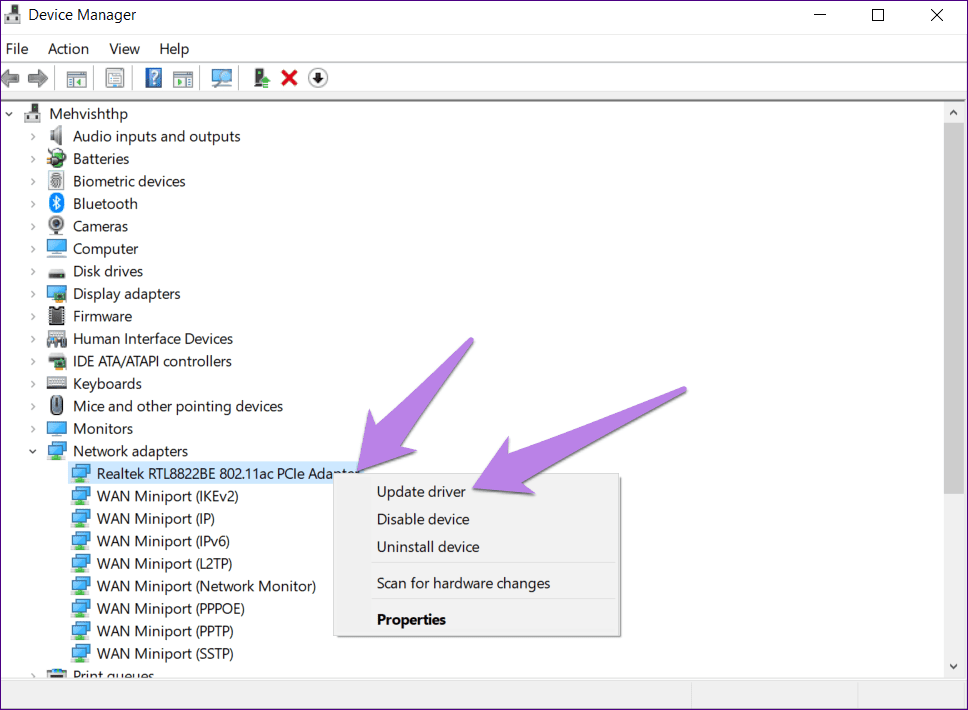Click the Network adapters category icon
This screenshot has width=968, height=710.
point(56,451)
